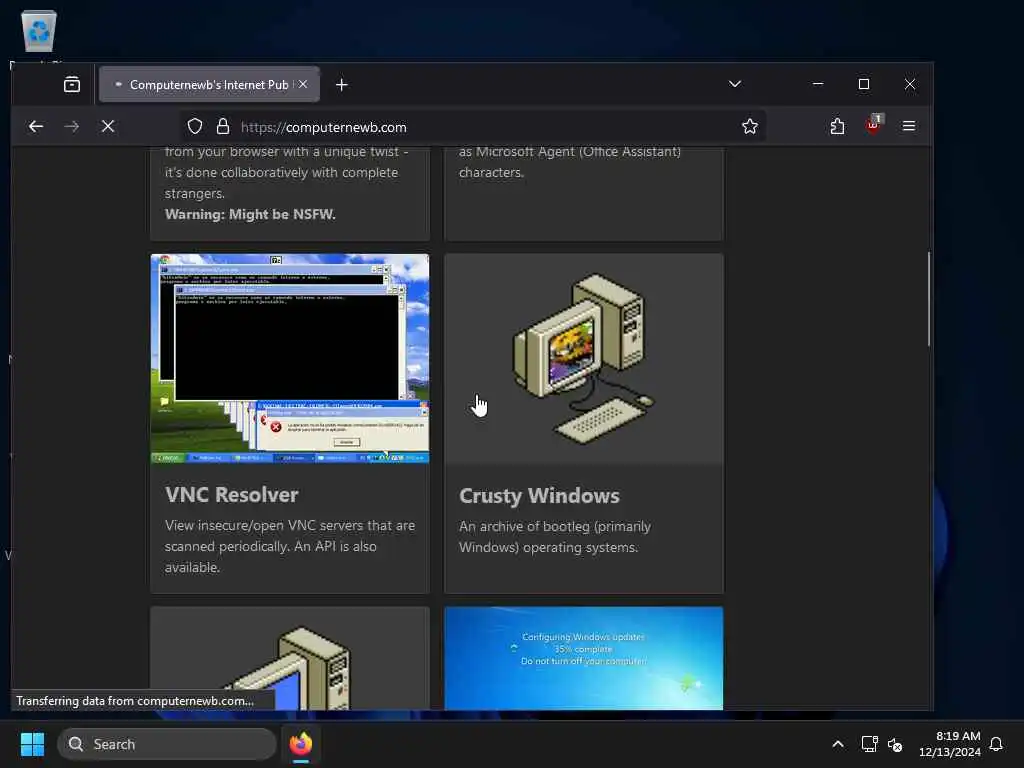Open the Recycle Bin on desktop

[x=39, y=33]
